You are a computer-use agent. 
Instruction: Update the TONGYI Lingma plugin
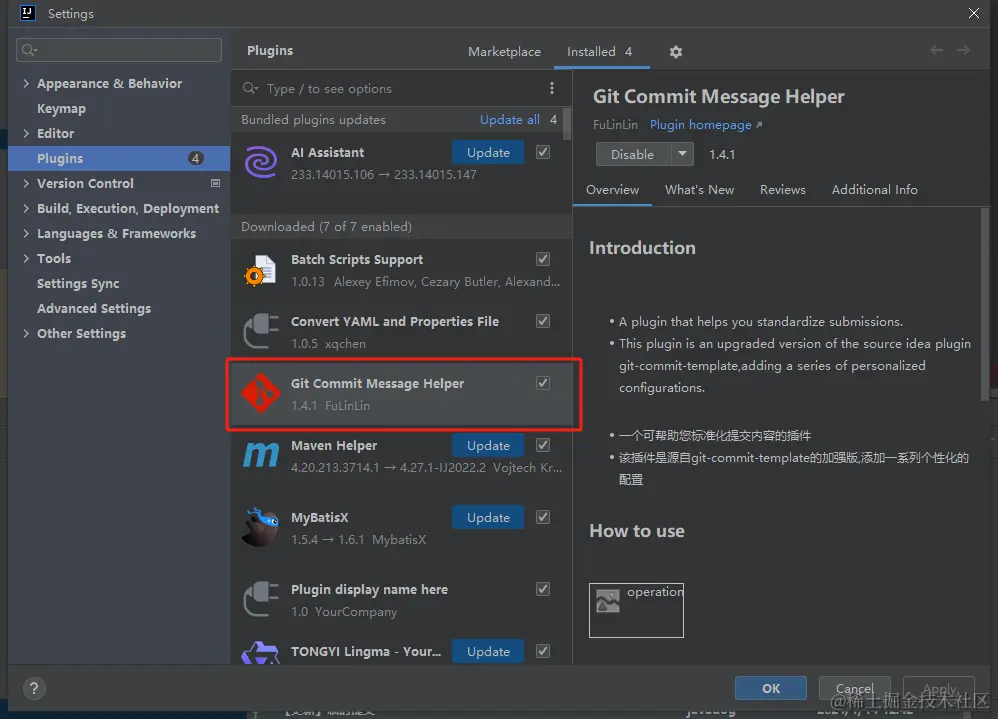pos(488,652)
